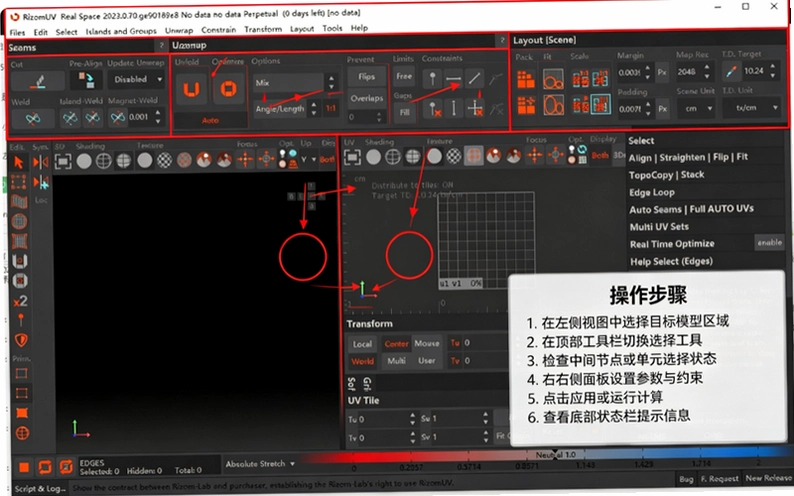This screenshot has height=496, width=794.
Task: Click the Map Rez 2048 stepper
Action: pos(706,72)
